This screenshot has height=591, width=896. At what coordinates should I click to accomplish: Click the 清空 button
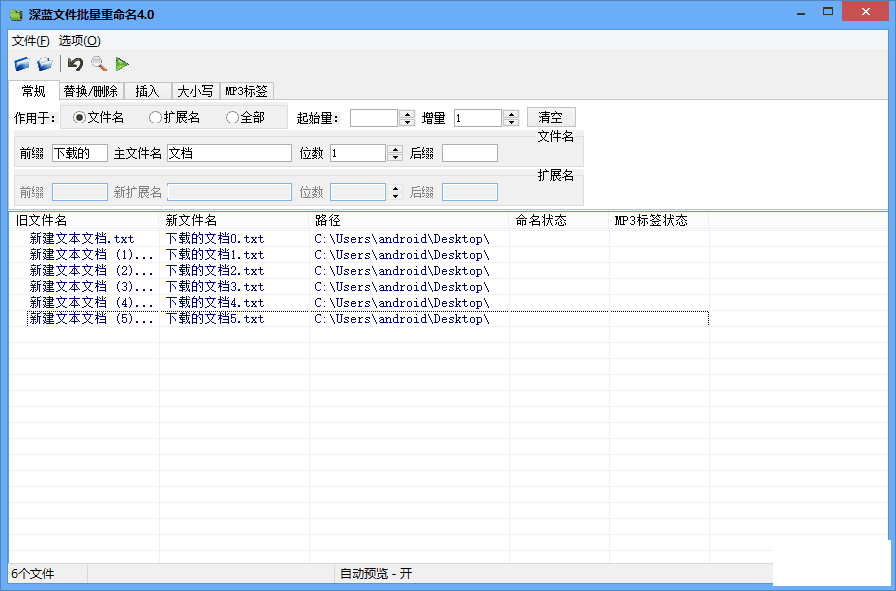551,117
